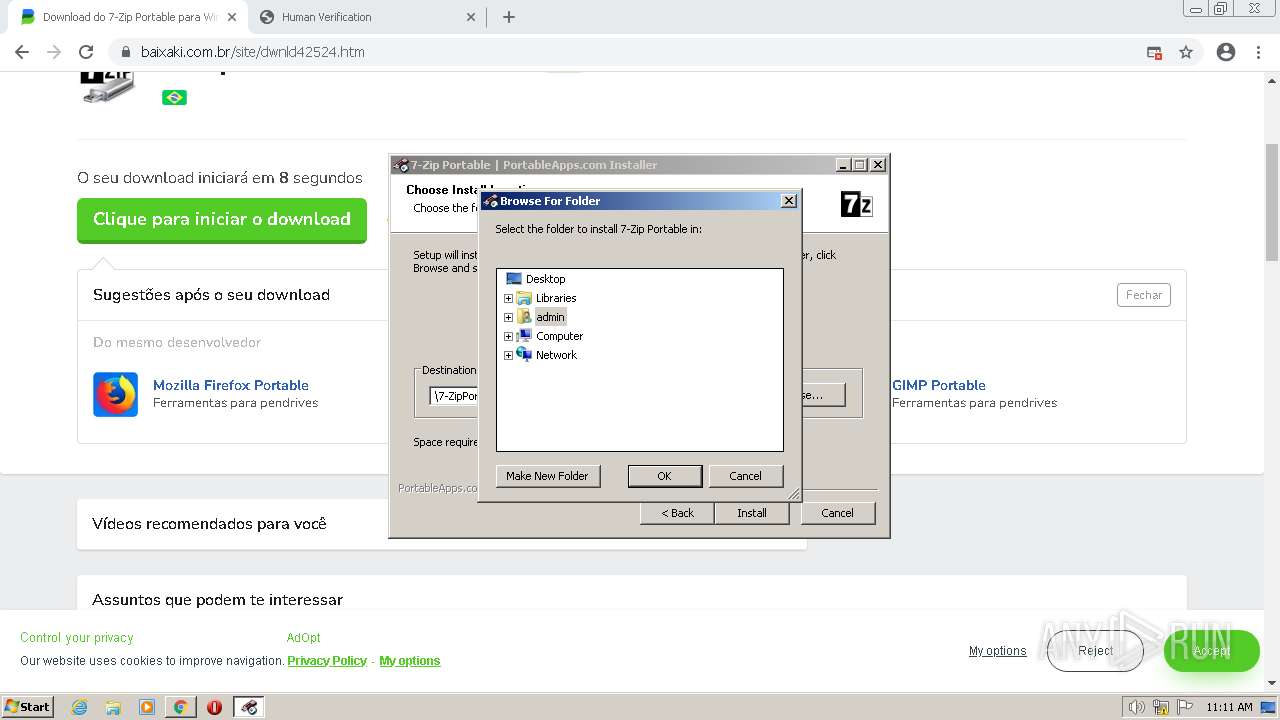Open the Windows Start menu
The width and height of the screenshot is (1280, 720).
point(28,707)
